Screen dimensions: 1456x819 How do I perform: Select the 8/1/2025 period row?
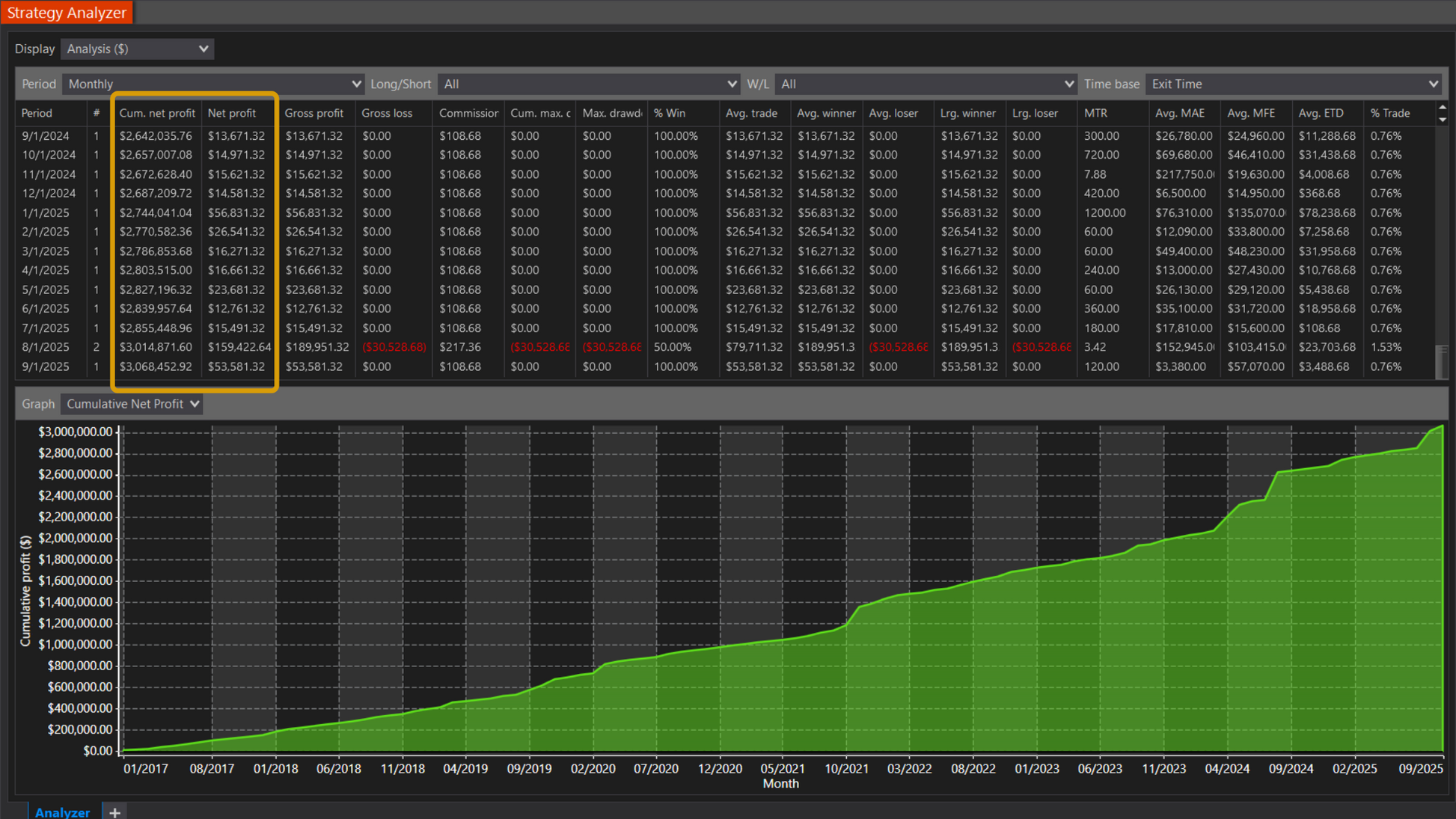(45, 347)
